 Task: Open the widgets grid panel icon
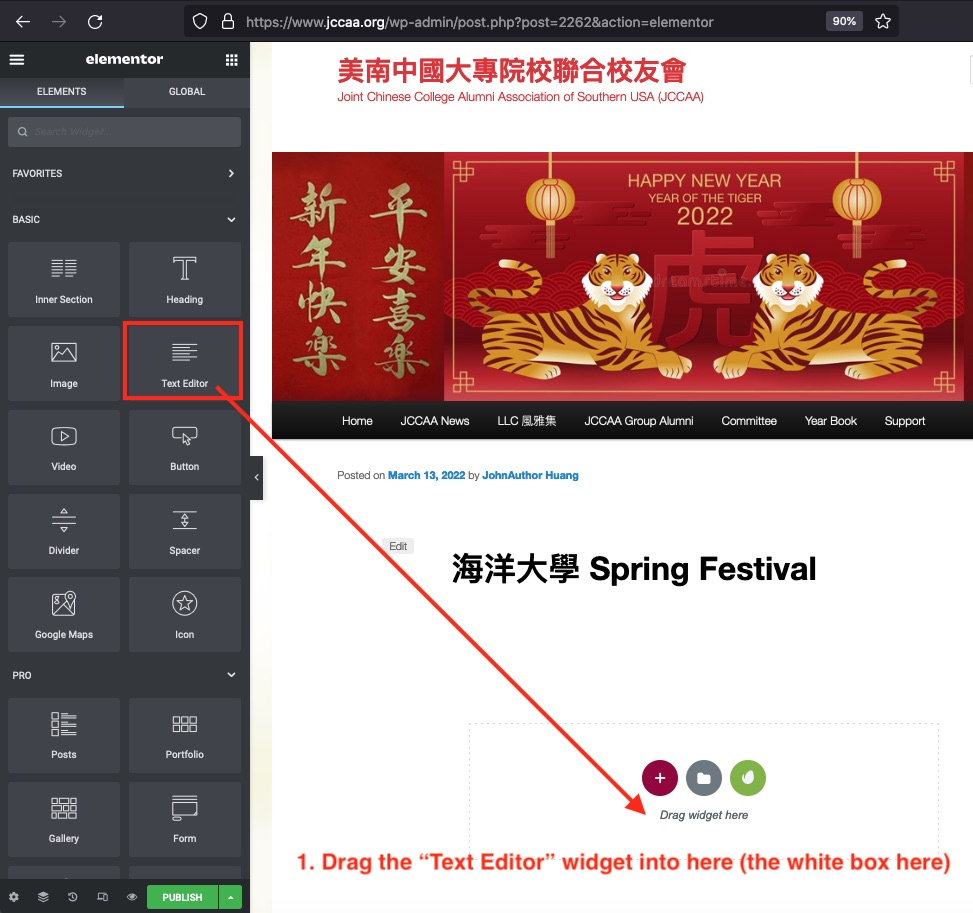click(x=231, y=60)
